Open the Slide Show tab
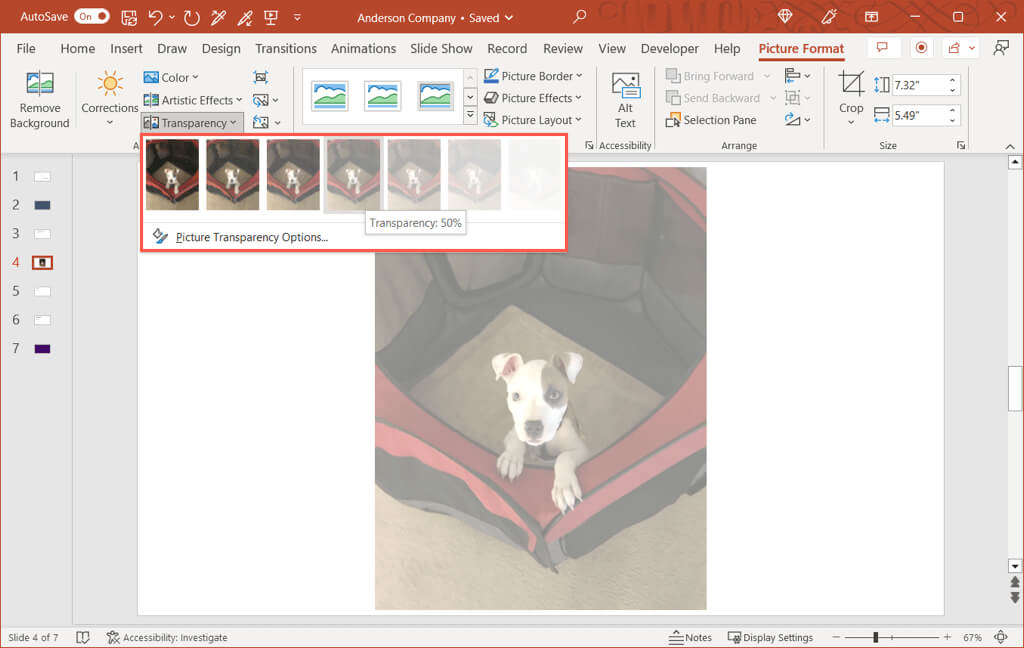The height and width of the screenshot is (648, 1024). pyautogui.click(x=441, y=48)
